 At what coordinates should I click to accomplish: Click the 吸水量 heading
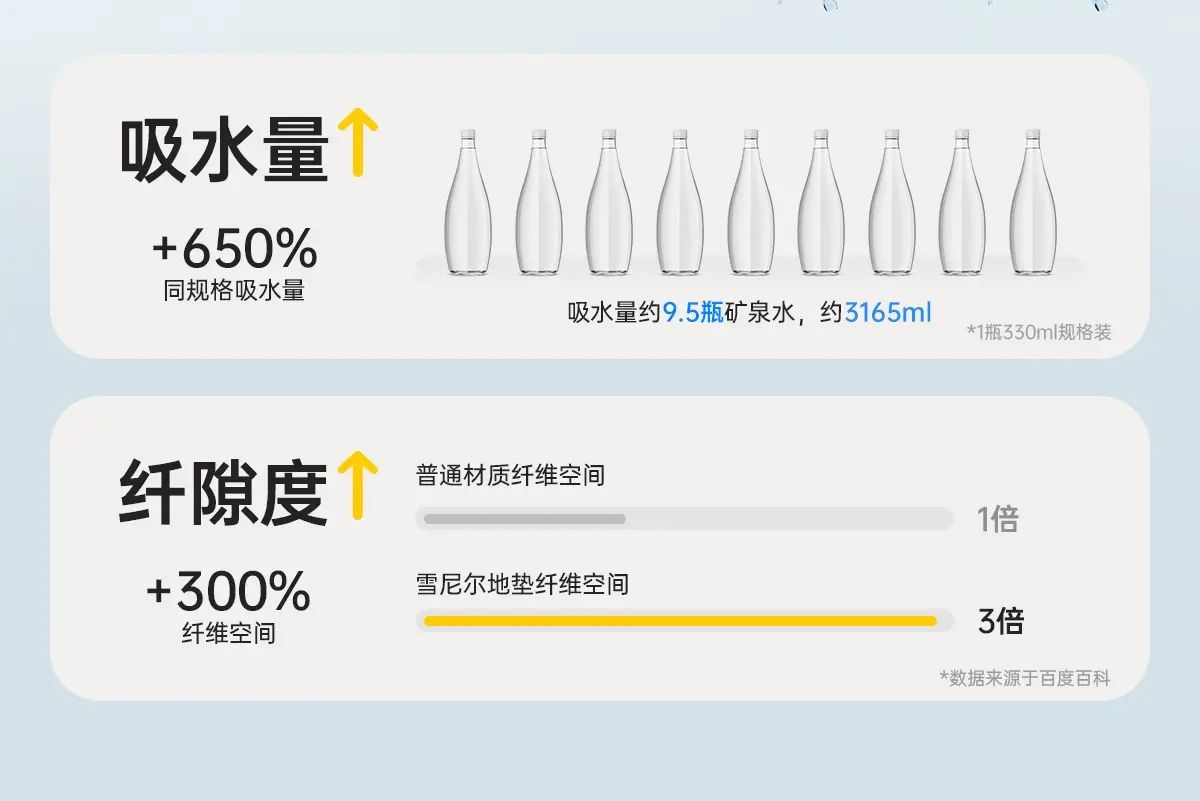223,150
